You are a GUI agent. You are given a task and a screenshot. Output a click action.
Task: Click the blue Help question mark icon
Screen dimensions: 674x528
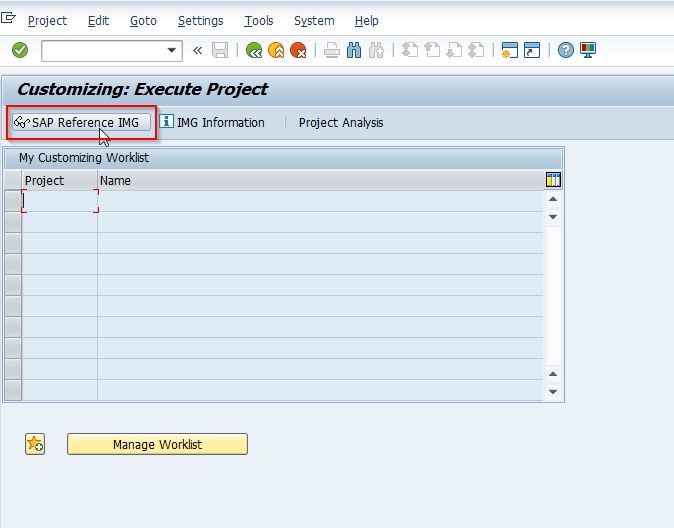[x=566, y=50]
